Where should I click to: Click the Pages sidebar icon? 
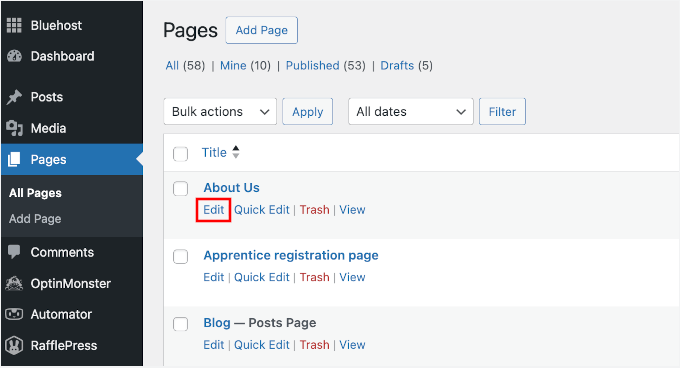pyautogui.click(x=14, y=160)
